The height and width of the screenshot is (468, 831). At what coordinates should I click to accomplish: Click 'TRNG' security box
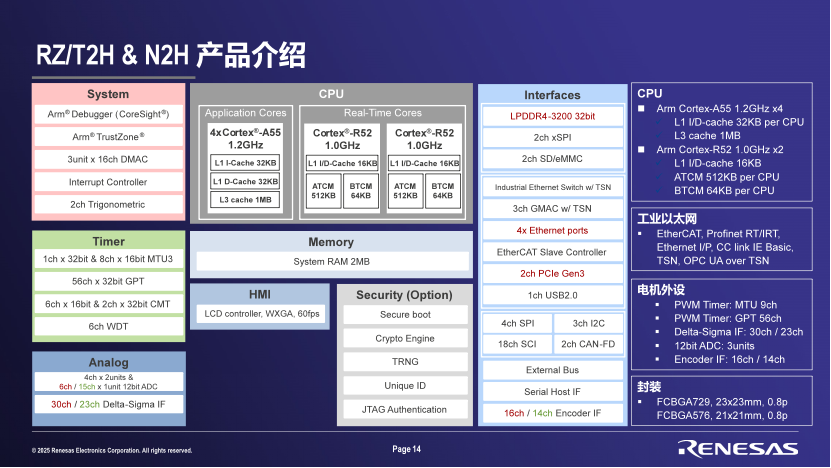pos(405,362)
